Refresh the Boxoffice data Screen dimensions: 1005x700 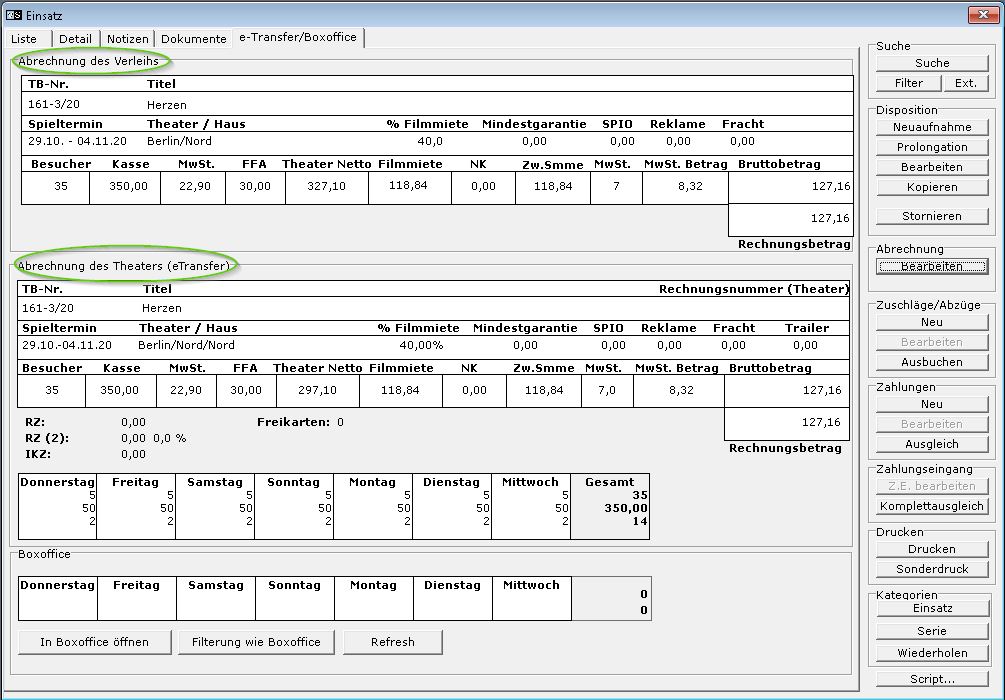pyautogui.click(x=392, y=642)
